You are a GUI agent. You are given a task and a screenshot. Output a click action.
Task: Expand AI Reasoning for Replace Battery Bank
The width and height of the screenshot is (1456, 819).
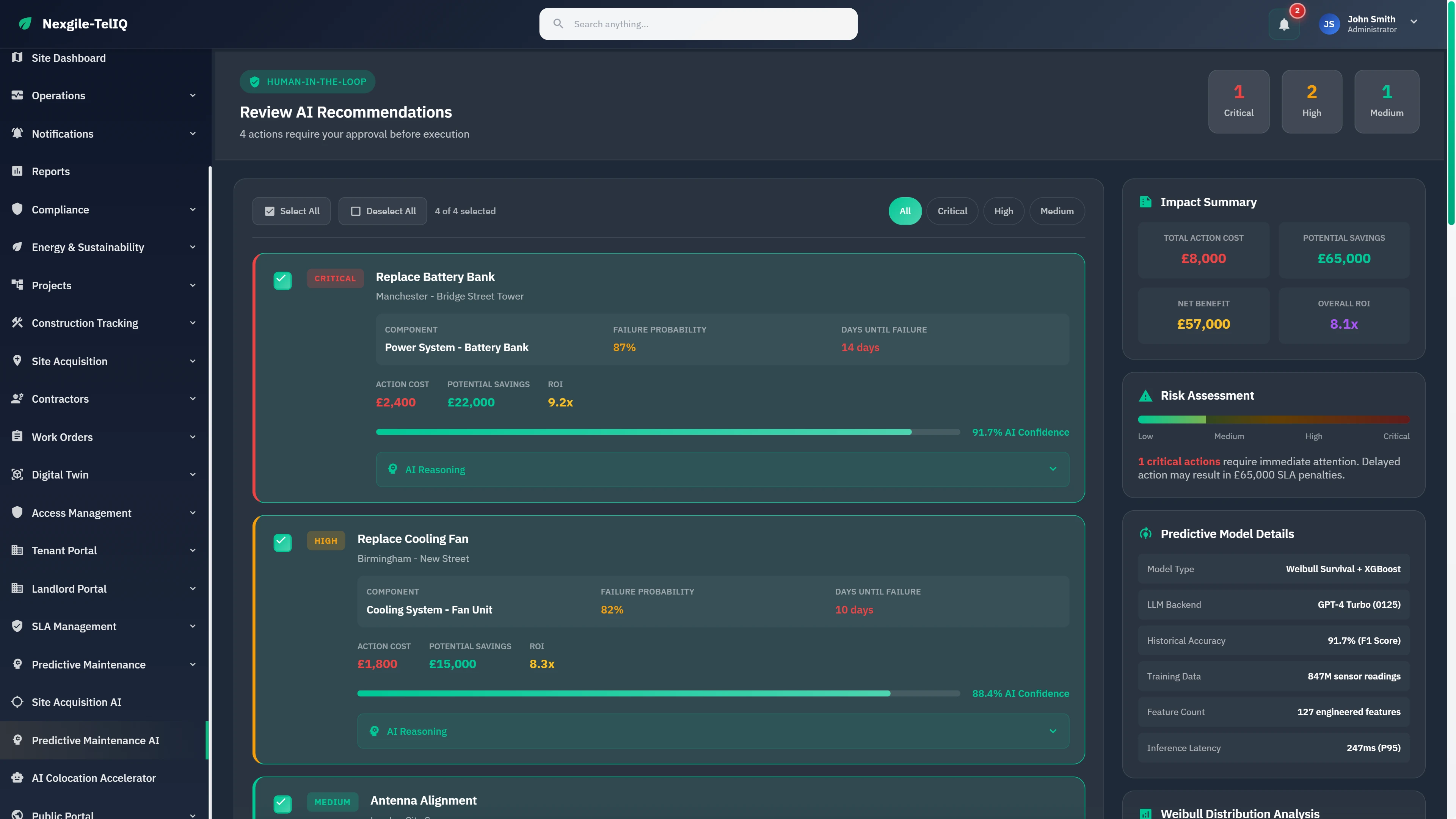click(722, 469)
